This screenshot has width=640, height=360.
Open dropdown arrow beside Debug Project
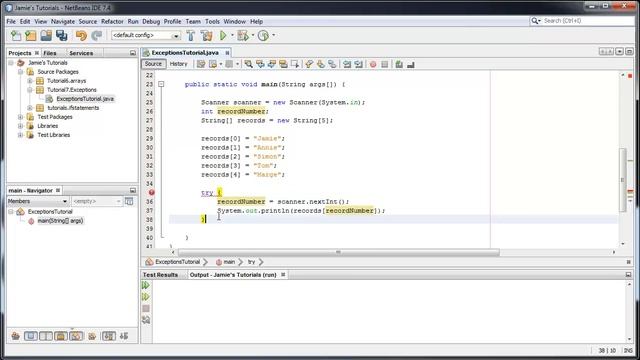coord(253,36)
